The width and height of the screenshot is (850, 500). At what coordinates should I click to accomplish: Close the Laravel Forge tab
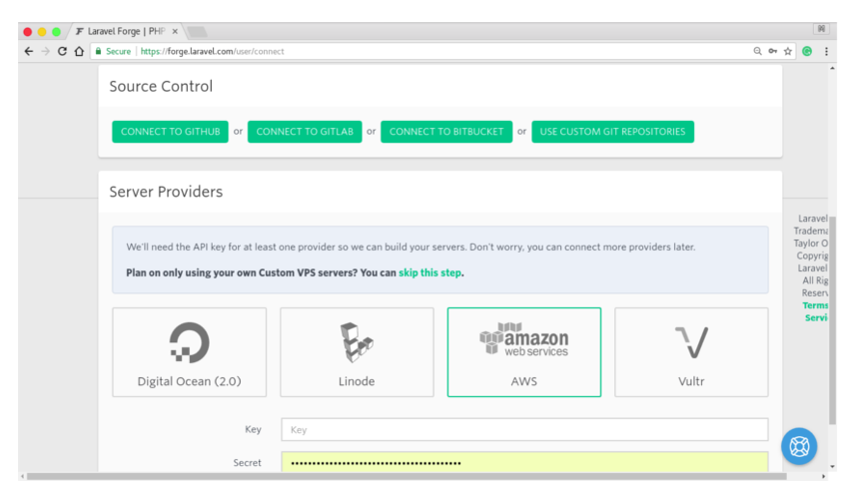click(175, 31)
